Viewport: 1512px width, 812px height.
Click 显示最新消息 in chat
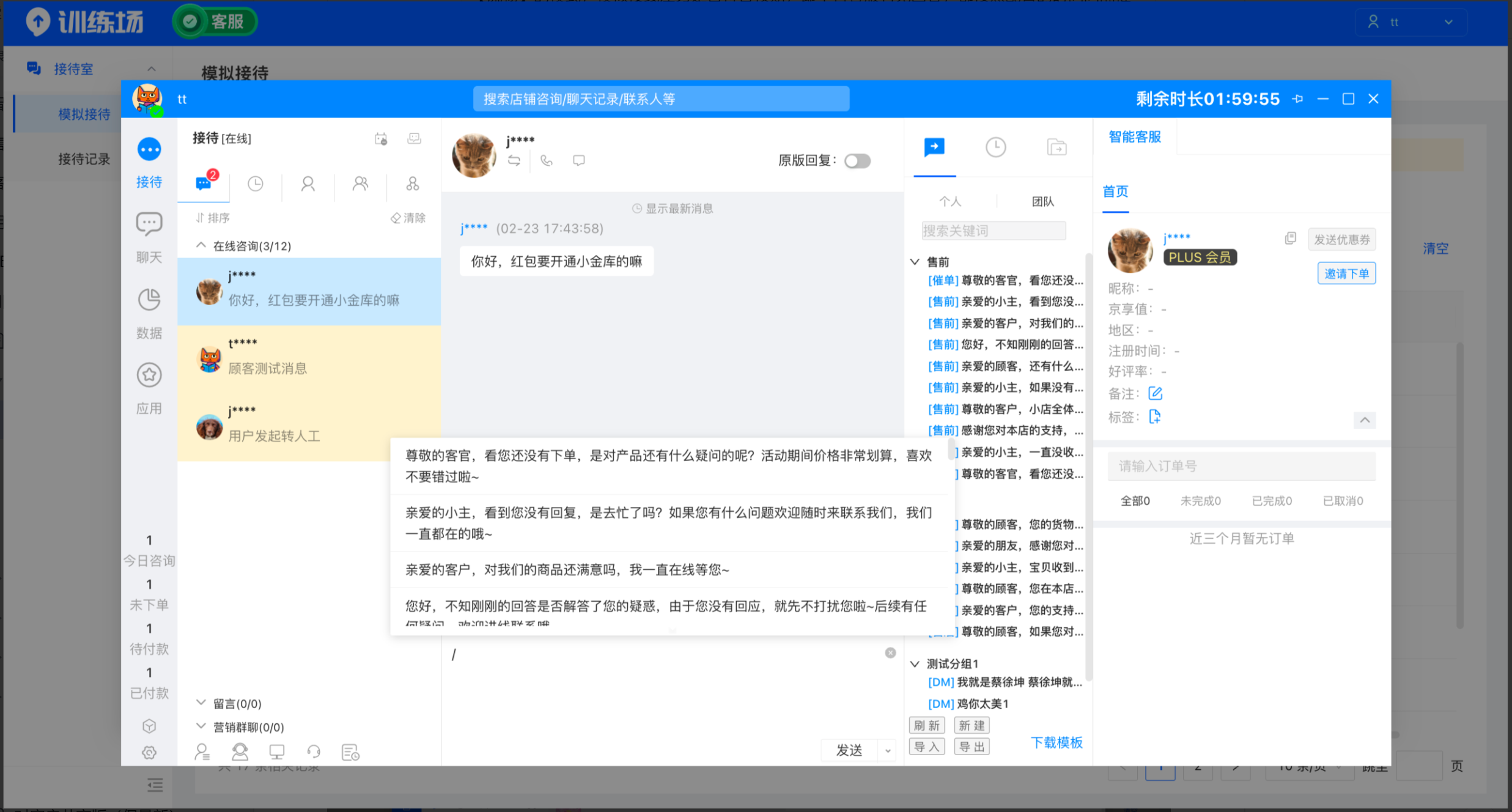(x=673, y=209)
